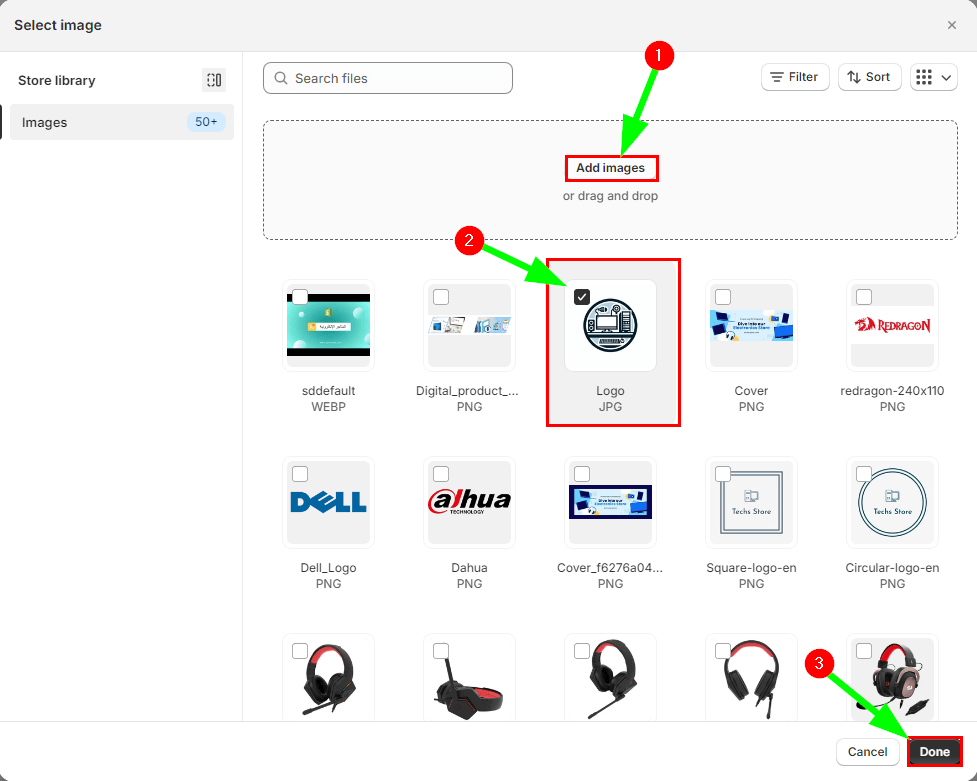This screenshot has width=977, height=781.
Task: Close the Select image dialog
Action: [951, 25]
